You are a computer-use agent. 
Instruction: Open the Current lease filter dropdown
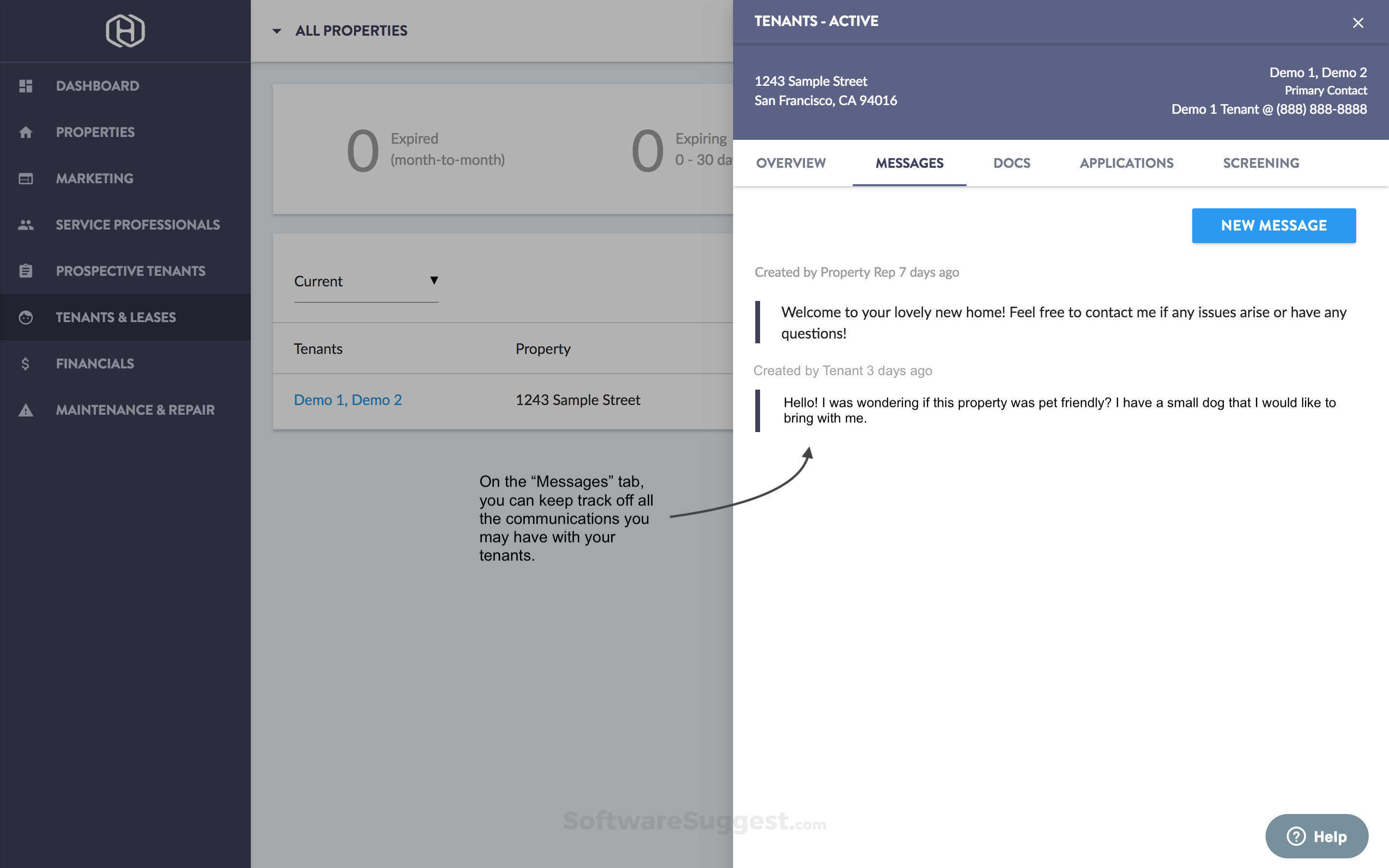[366, 281]
